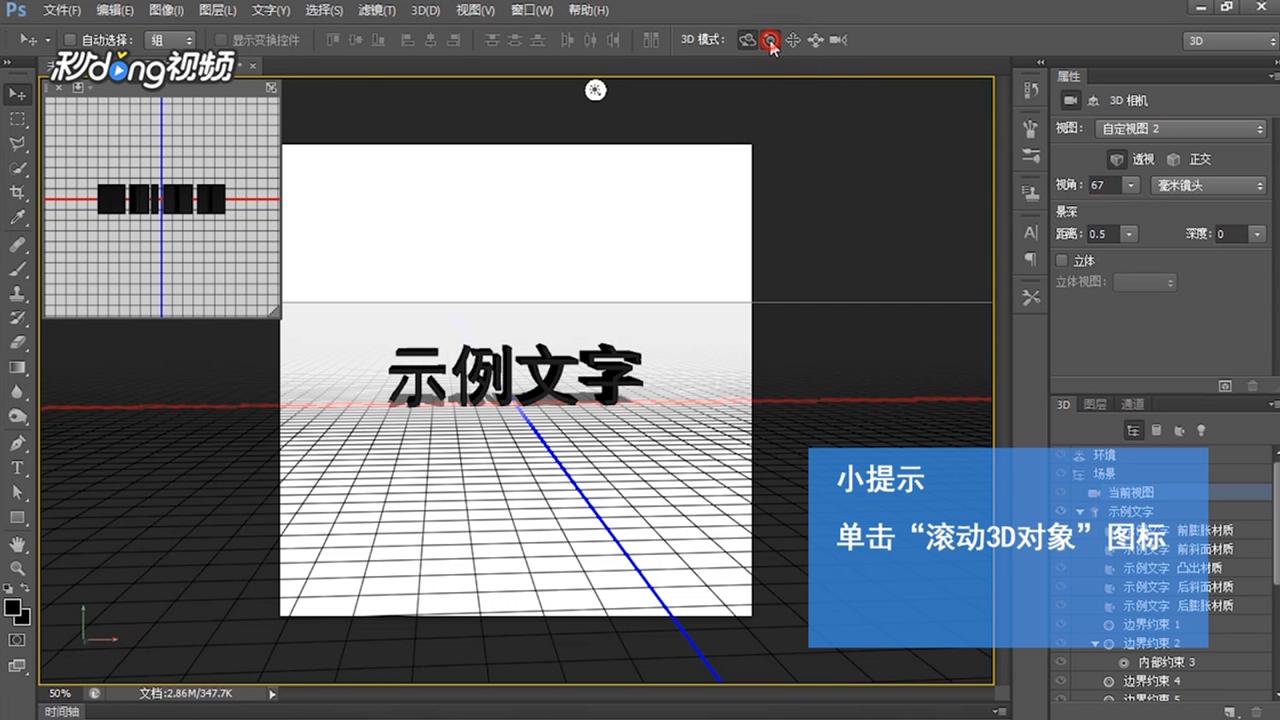Open the 视角 value dropdown arrow
The width and height of the screenshot is (1280, 720).
(x=1130, y=185)
